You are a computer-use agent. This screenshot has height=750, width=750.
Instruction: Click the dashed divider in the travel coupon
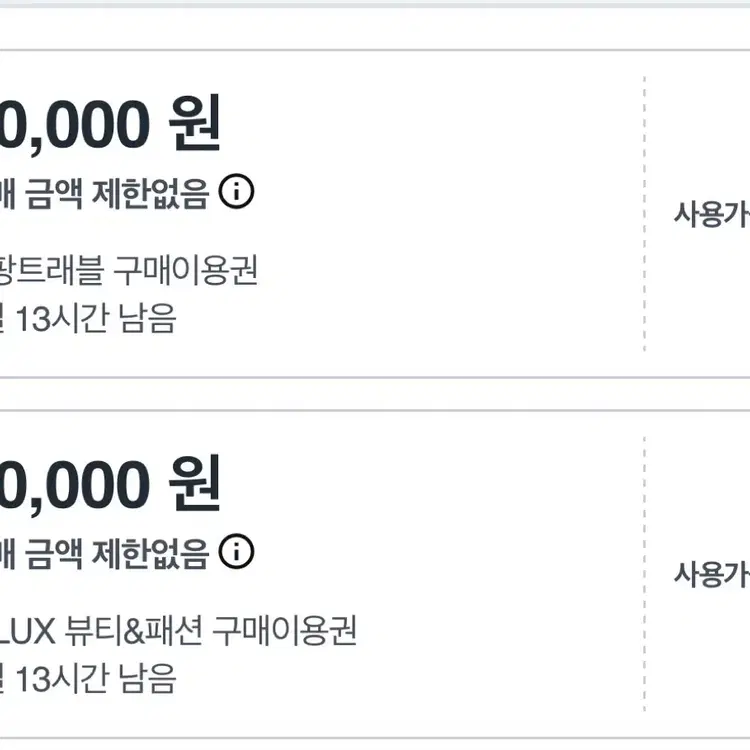(x=644, y=214)
